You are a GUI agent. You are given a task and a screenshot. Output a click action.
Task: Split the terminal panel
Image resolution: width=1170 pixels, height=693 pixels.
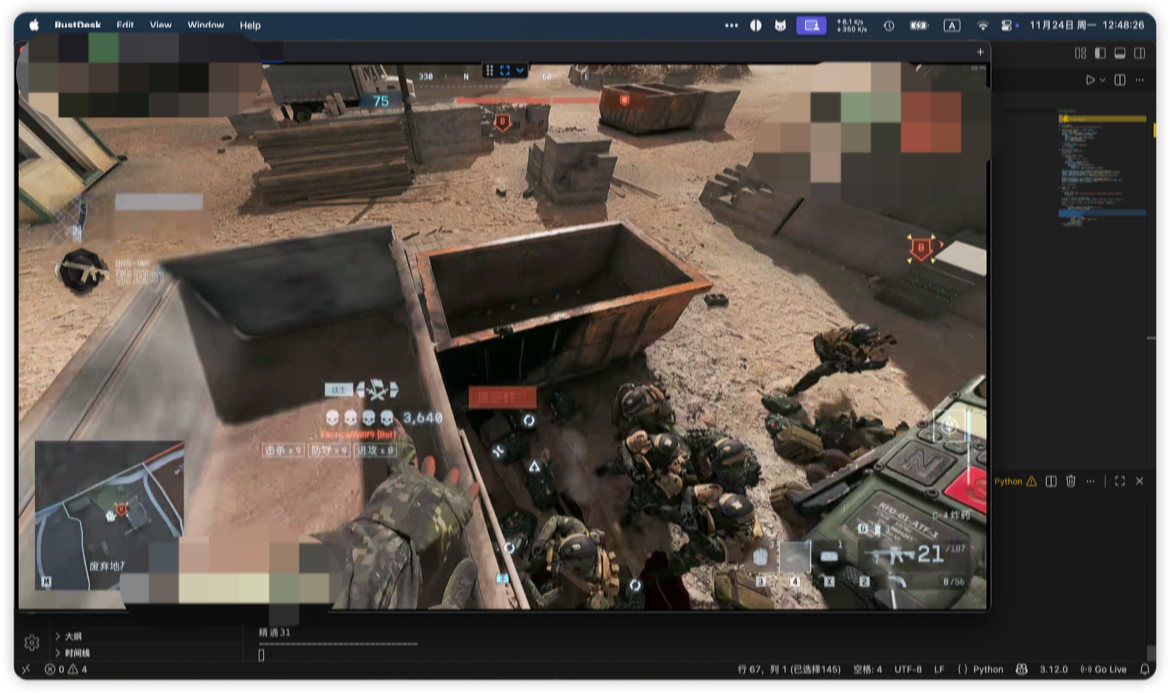(1051, 481)
